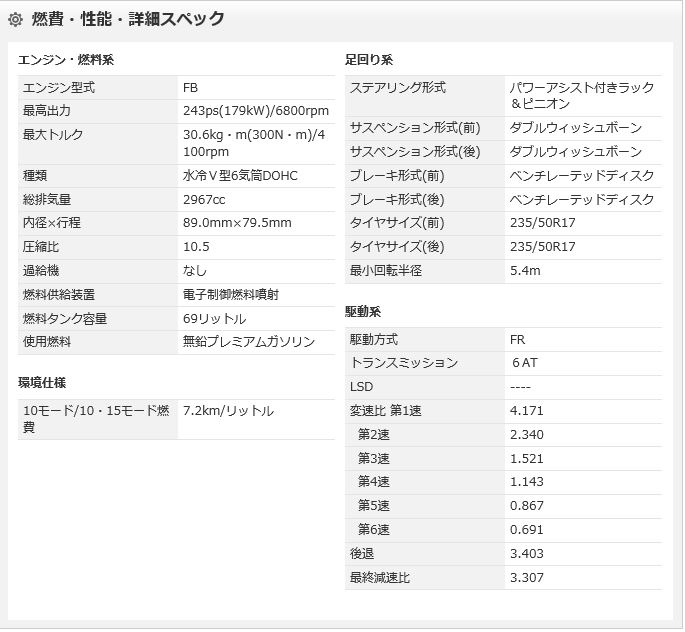
Task: Select the 30.6kg・m(300N・m) torque value
Action: (254, 143)
